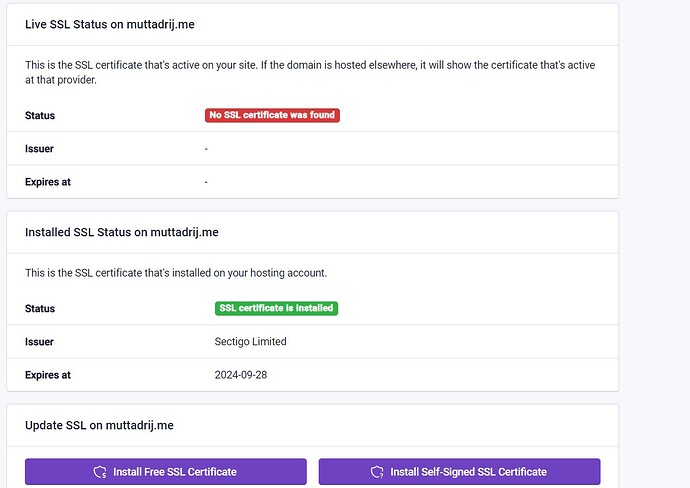Viewport: 690px width, 488px height.
Task: Click the installed certificate description text
Action: (175, 273)
